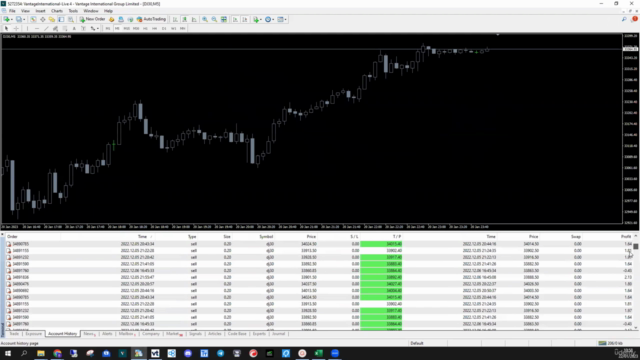Switch chart to Line Chart
640x360 pixels.
click(194, 19)
